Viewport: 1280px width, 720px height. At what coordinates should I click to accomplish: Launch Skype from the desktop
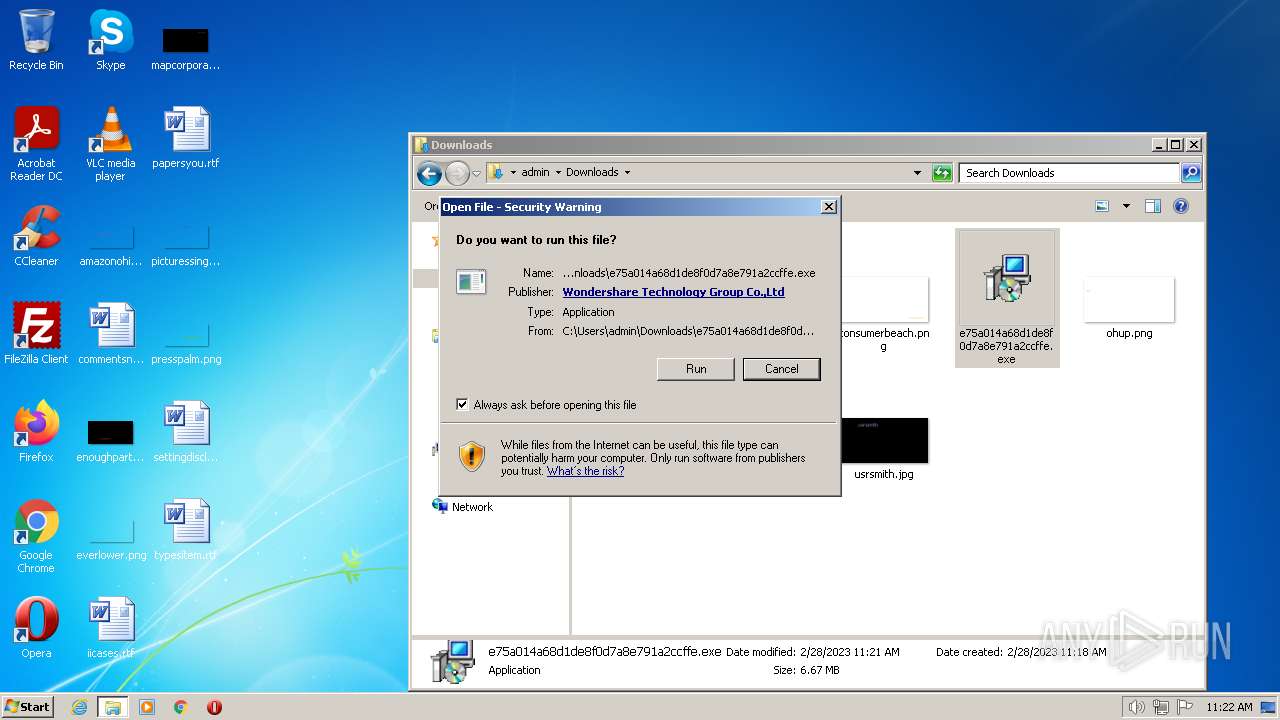[x=110, y=40]
